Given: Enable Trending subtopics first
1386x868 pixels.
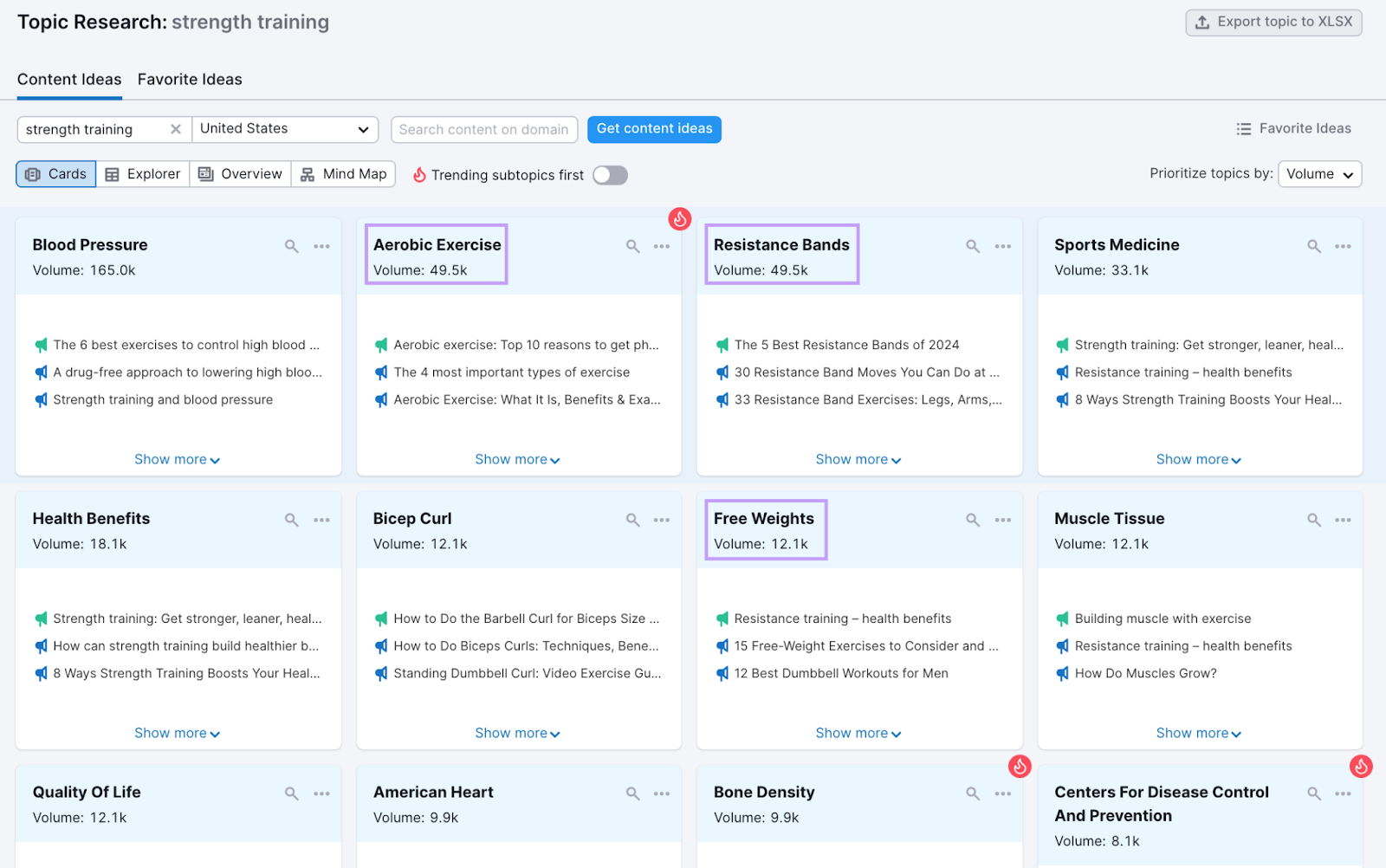Looking at the screenshot, I should tap(610, 174).
